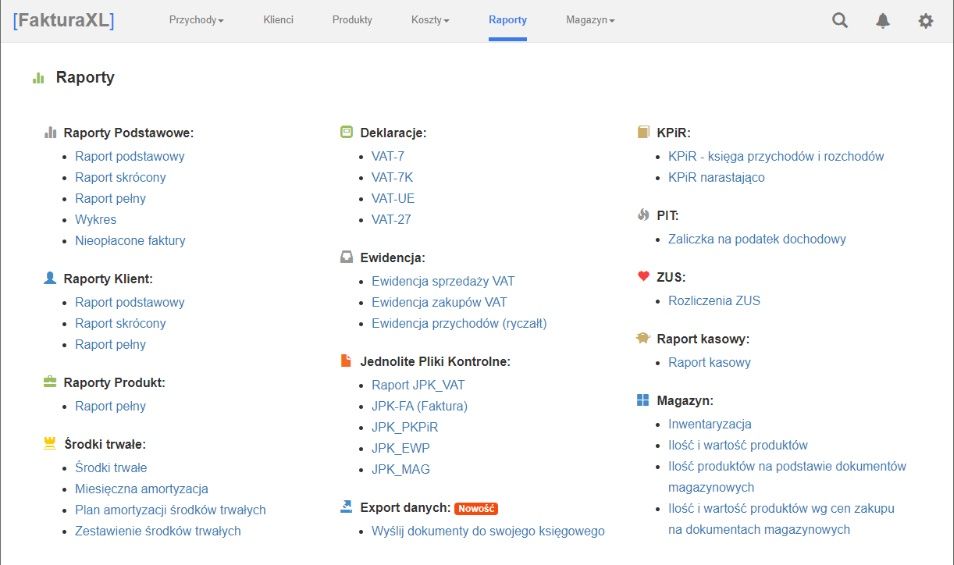Screen dimensions: 954x565
Task: Open the VAT-7 declaration link
Action: point(388,156)
